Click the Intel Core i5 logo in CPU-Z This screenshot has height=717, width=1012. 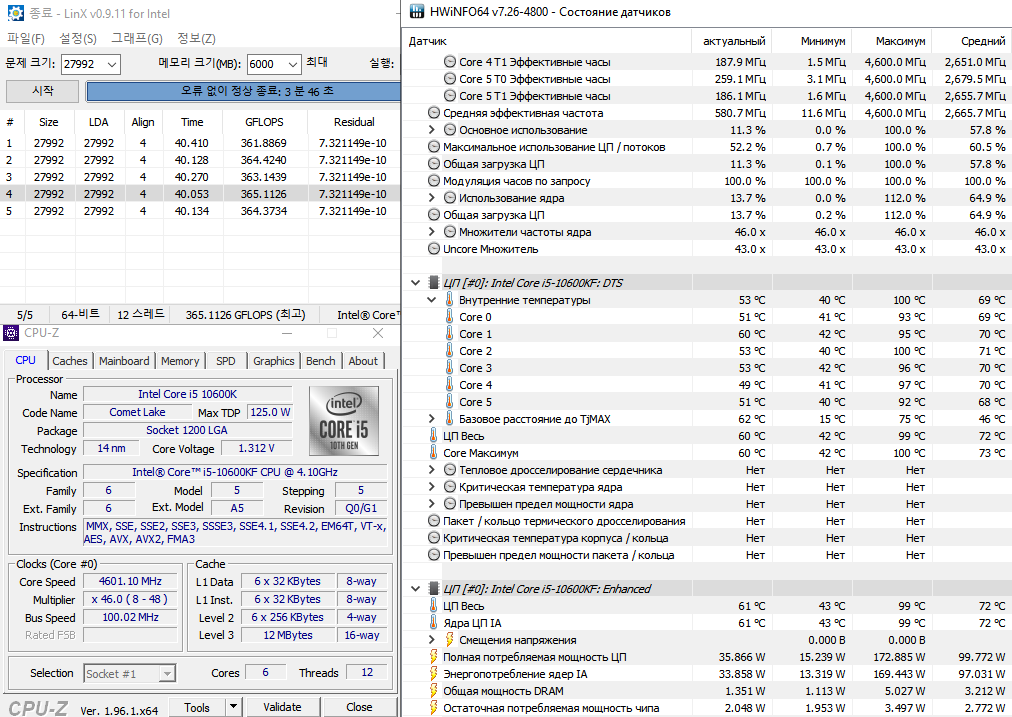pyautogui.click(x=344, y=422)
